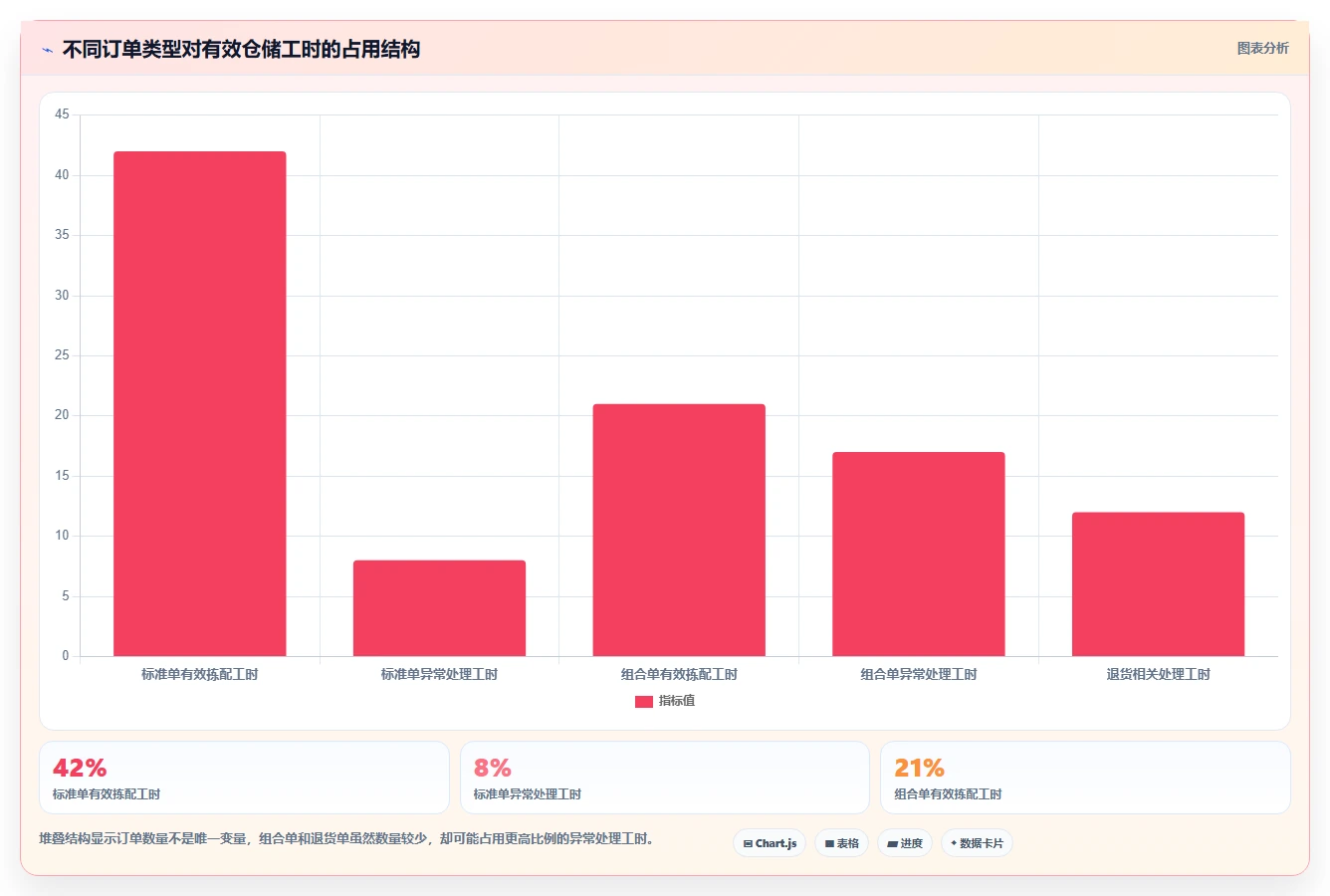1330x896 pixels.
Task: Click the y-axis value 45
Action: [63, 114]
